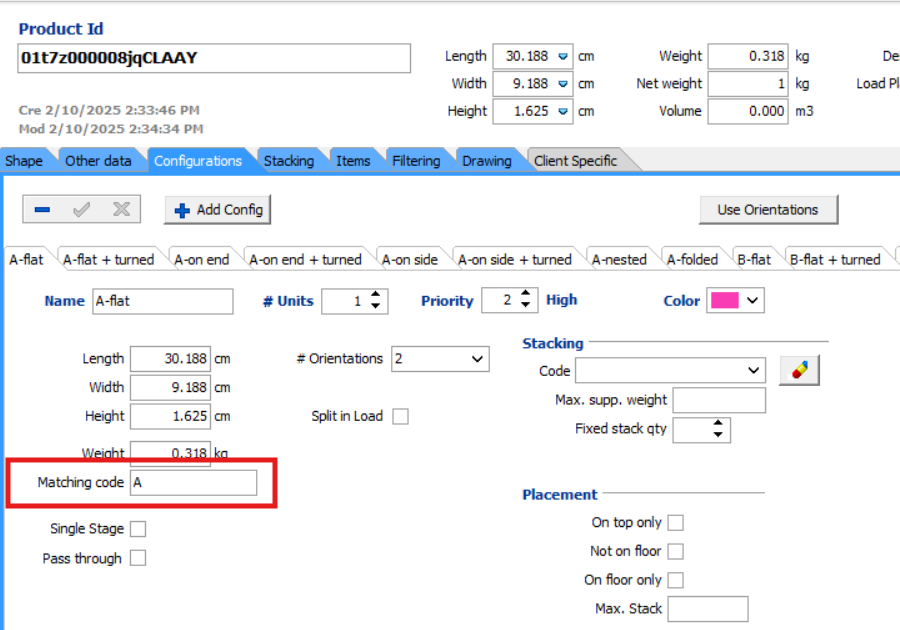The width and height of the screenshot is (900, 630).
Task: Cancel edits using the X icon
Action: [120, 209]
